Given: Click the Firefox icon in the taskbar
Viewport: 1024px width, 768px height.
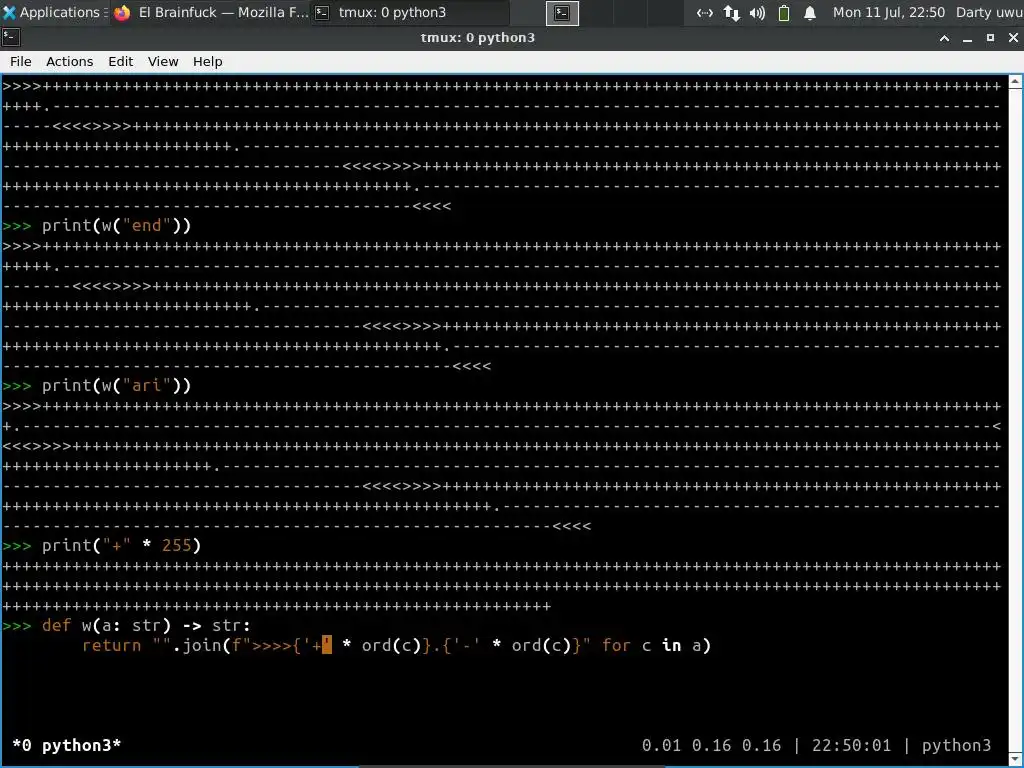Looking at the screenshot, I should click(x=122, y=12).
